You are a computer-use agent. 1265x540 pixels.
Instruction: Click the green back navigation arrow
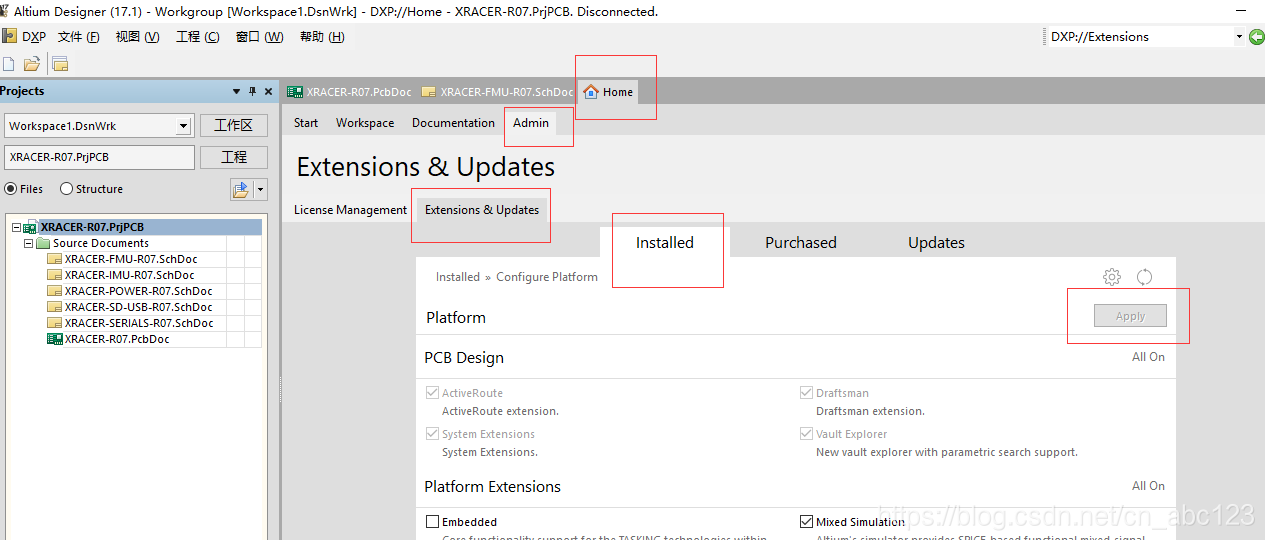1256,37
